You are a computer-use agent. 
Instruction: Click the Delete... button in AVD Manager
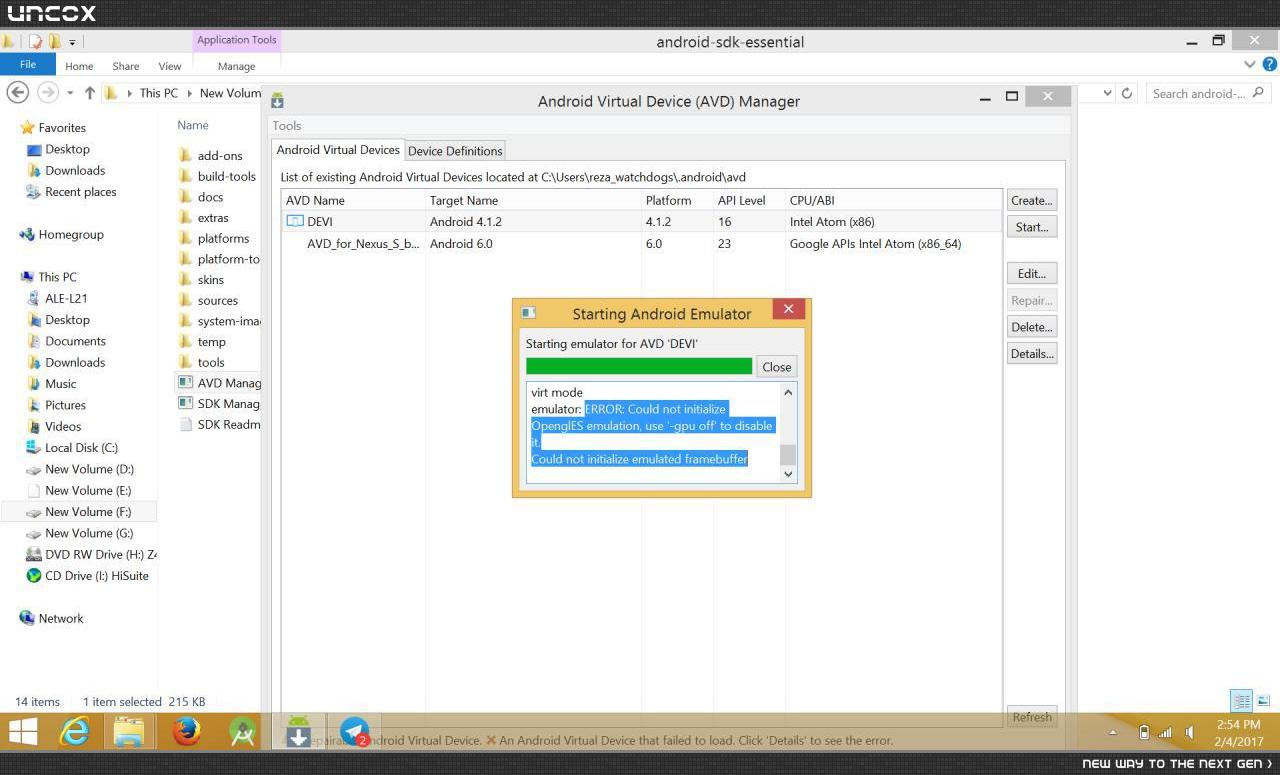pos(1032,327)
